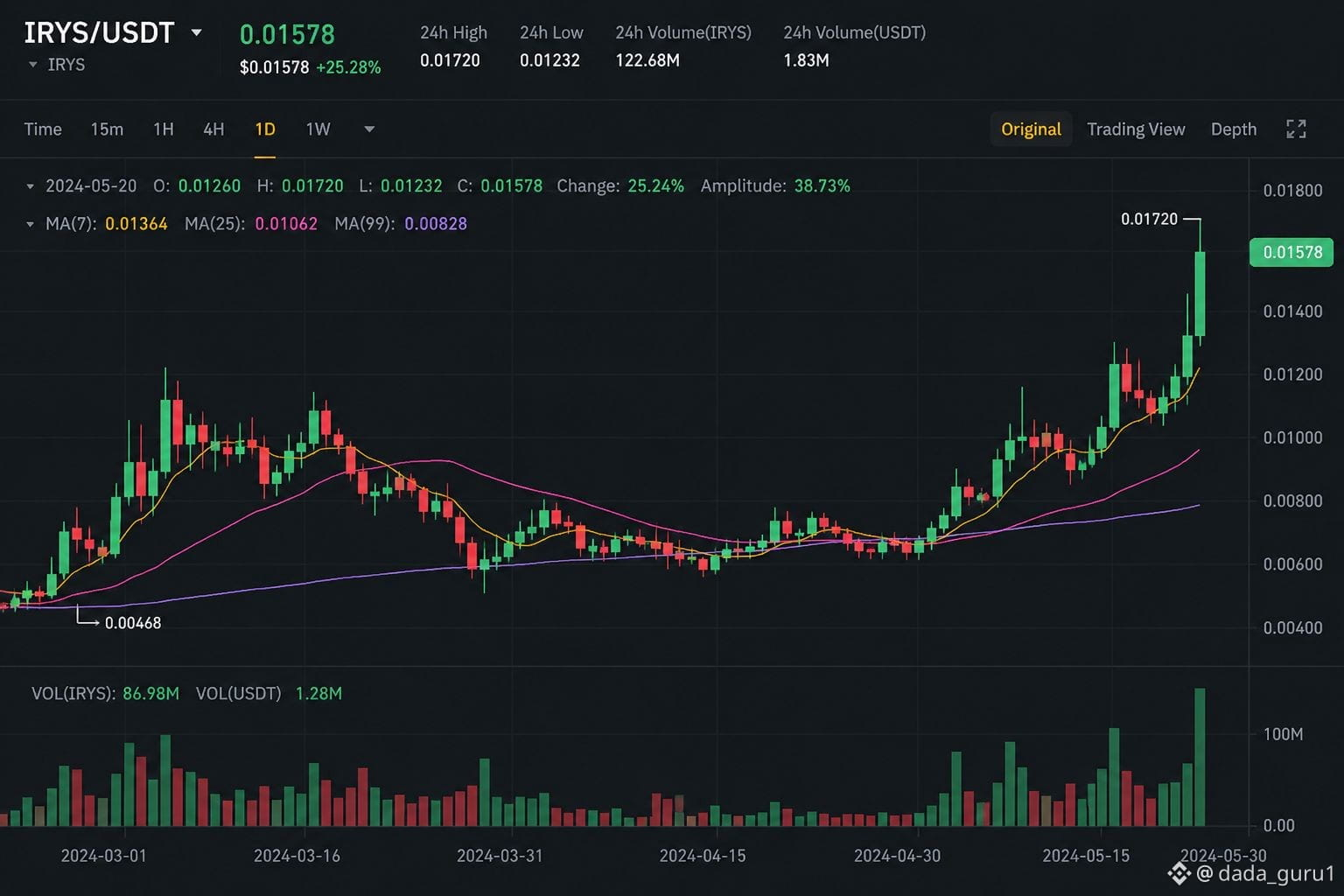The image size is (1344, 896).
Task: Open the IRYS/USDT pair selector arrow
Action: (197, 33)
